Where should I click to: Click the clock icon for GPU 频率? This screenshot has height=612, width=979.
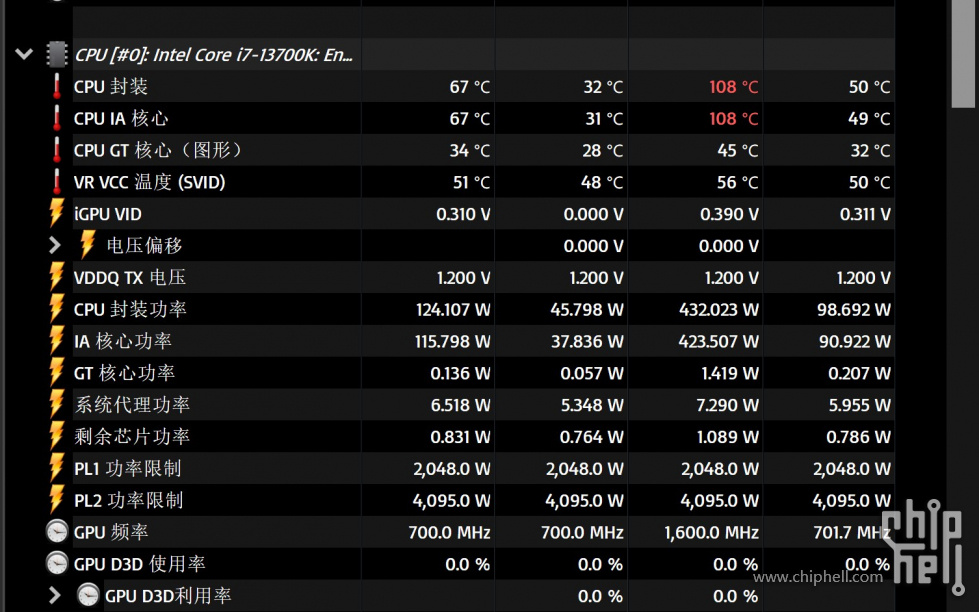click(x=57, y=532)
